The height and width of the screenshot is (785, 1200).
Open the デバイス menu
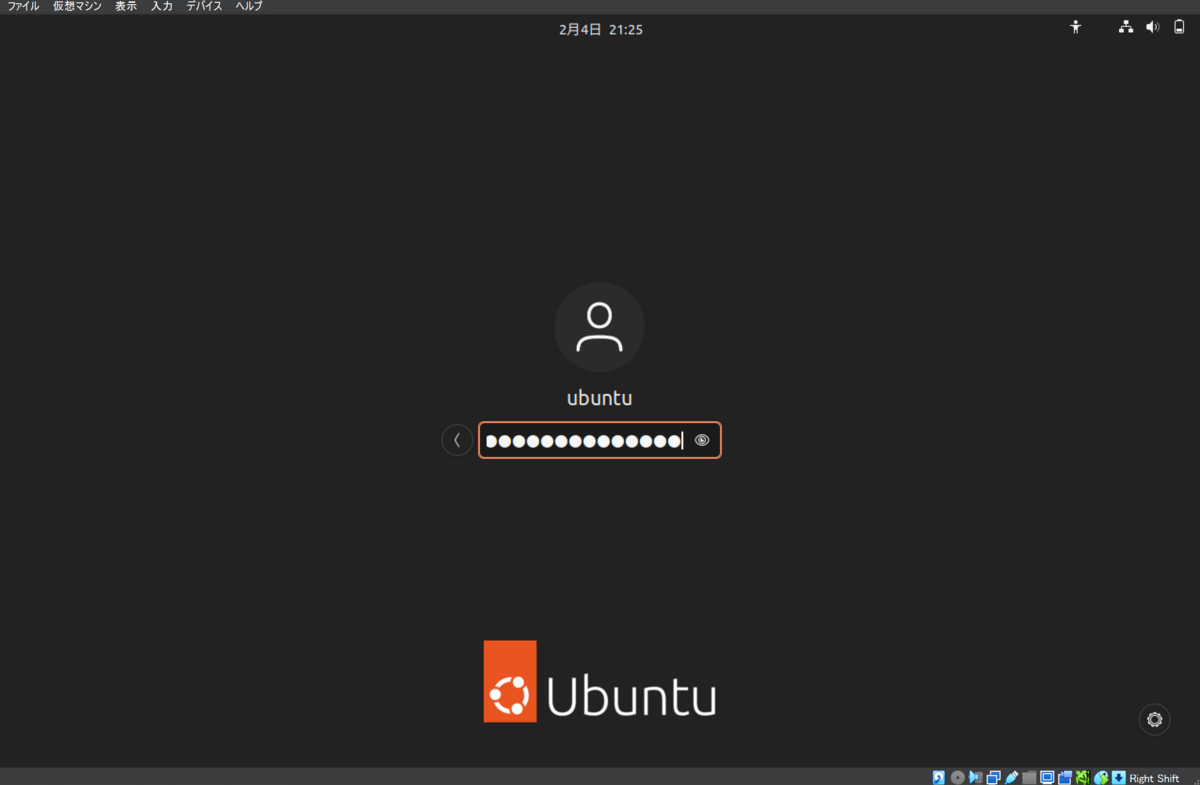pos(204,6)
